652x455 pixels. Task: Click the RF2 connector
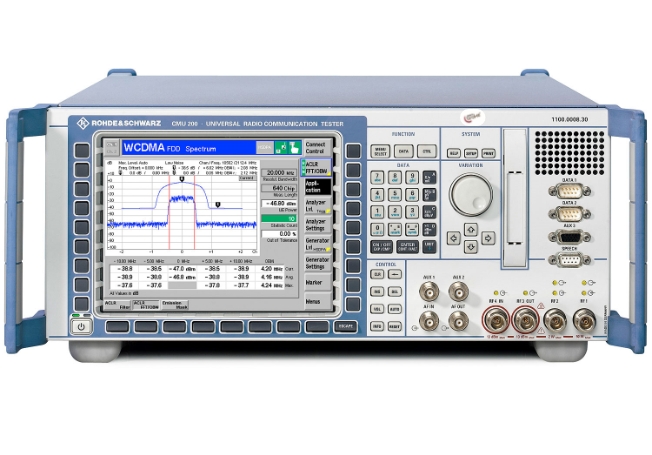[555, 320]
